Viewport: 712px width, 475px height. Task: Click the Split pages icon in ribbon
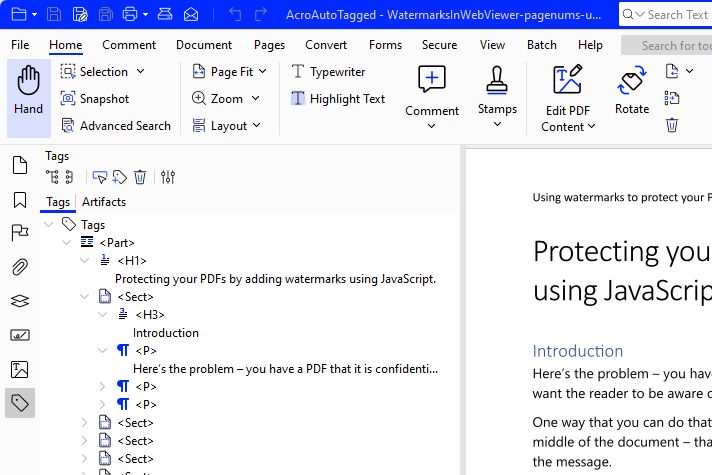672,98
